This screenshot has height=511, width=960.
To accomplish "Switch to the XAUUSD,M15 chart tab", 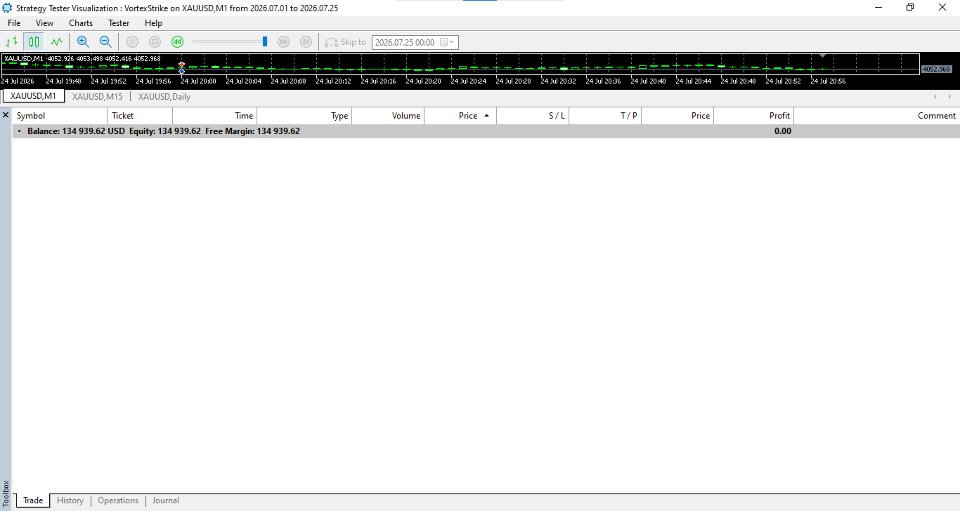I will 97,97.
